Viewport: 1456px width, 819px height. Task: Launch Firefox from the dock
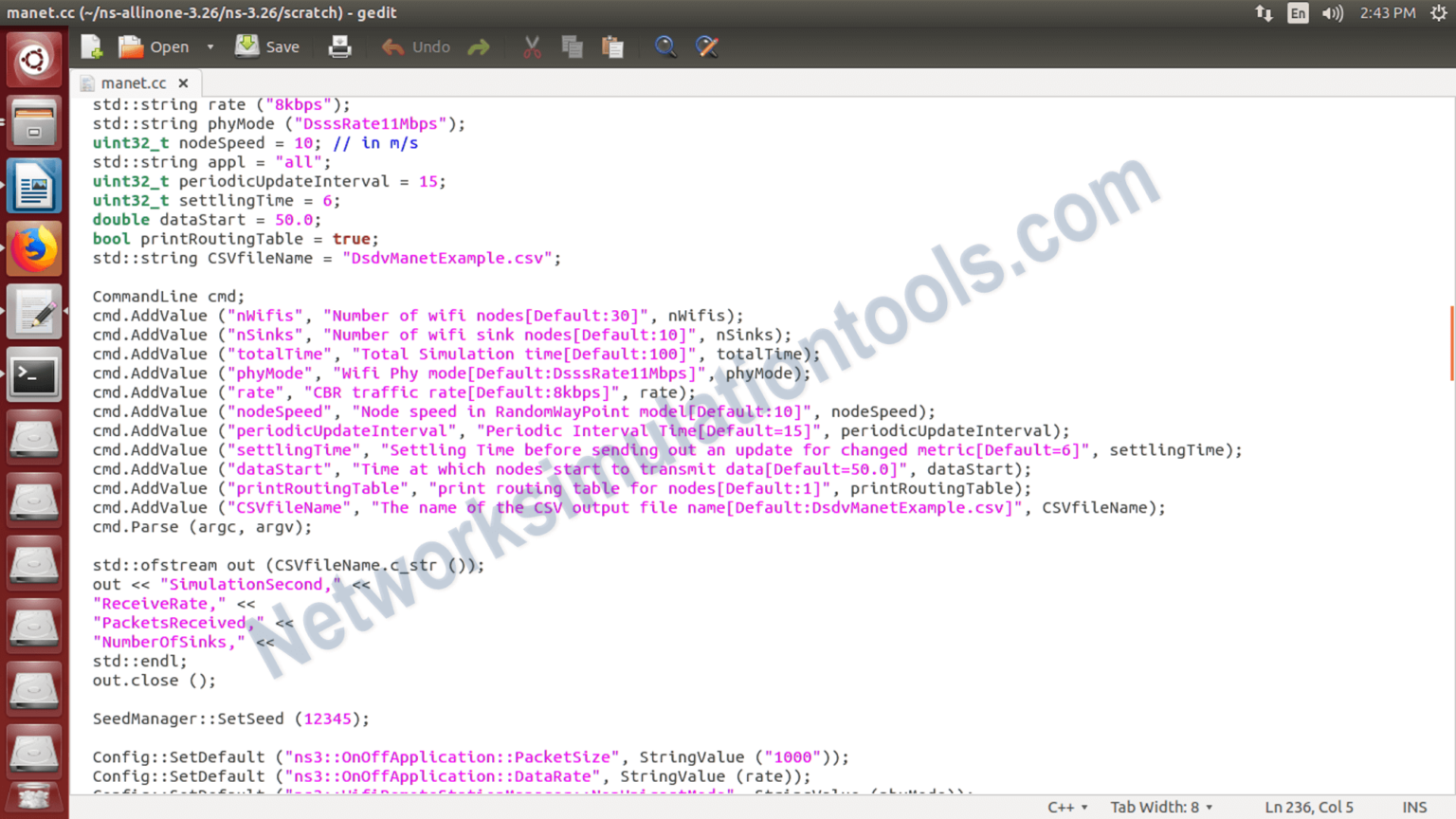click(33, 247)
